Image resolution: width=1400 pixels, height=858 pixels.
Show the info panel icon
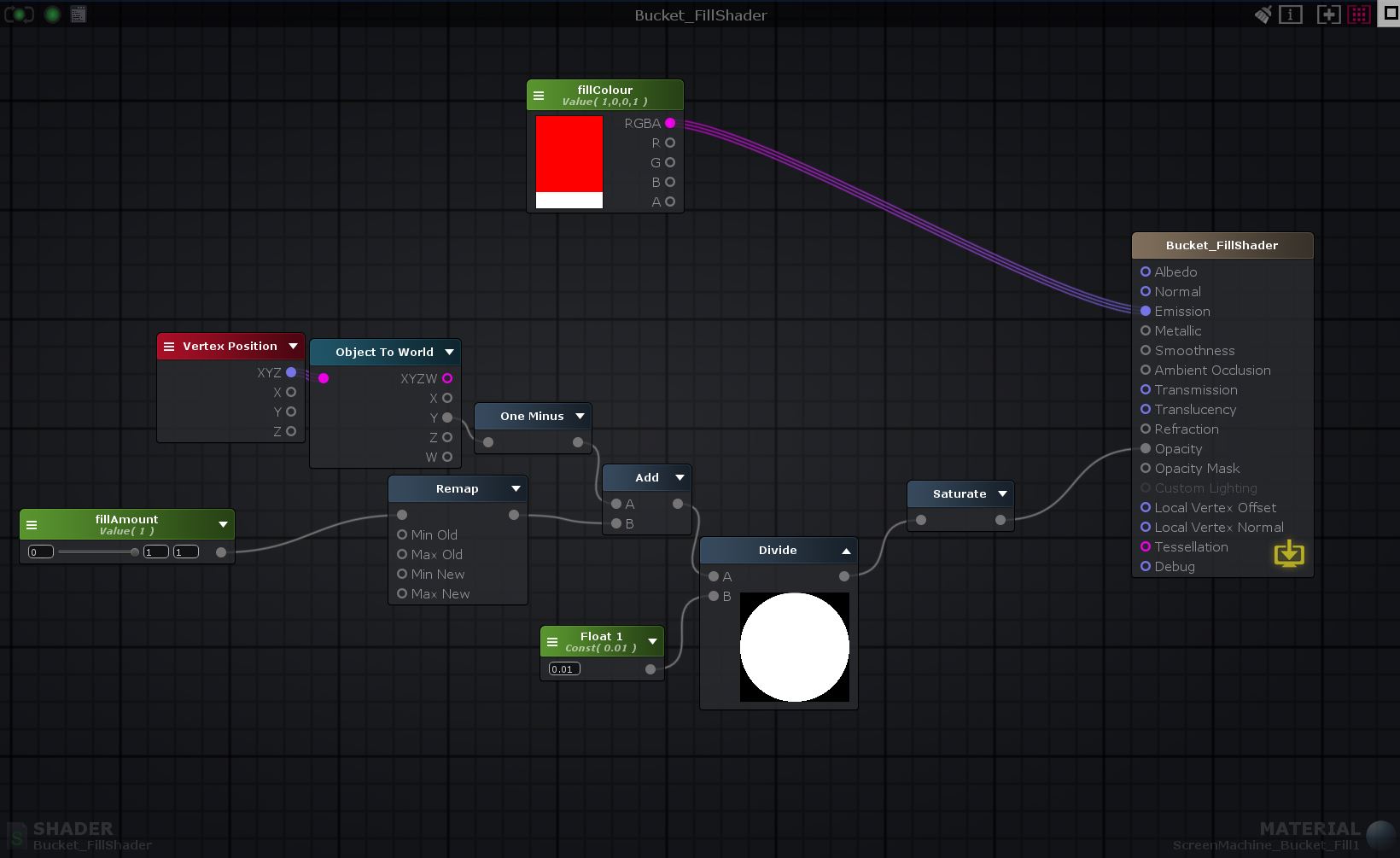click(x=1291, y=15)
